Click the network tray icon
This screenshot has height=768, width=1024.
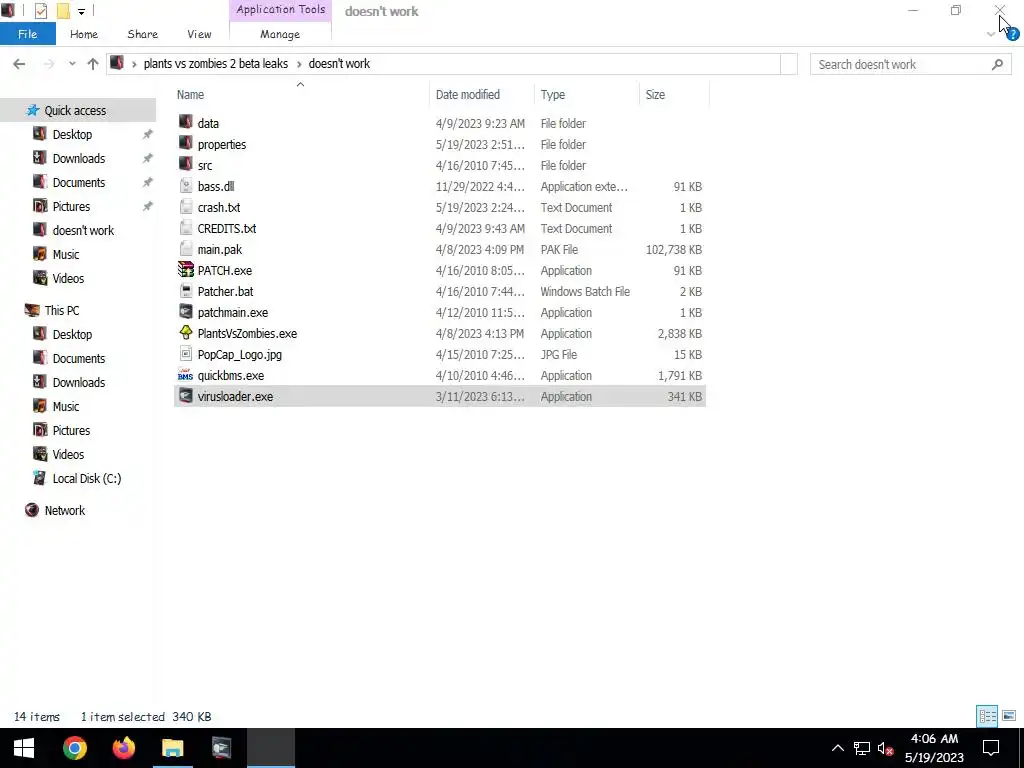(x=861, y=748)
